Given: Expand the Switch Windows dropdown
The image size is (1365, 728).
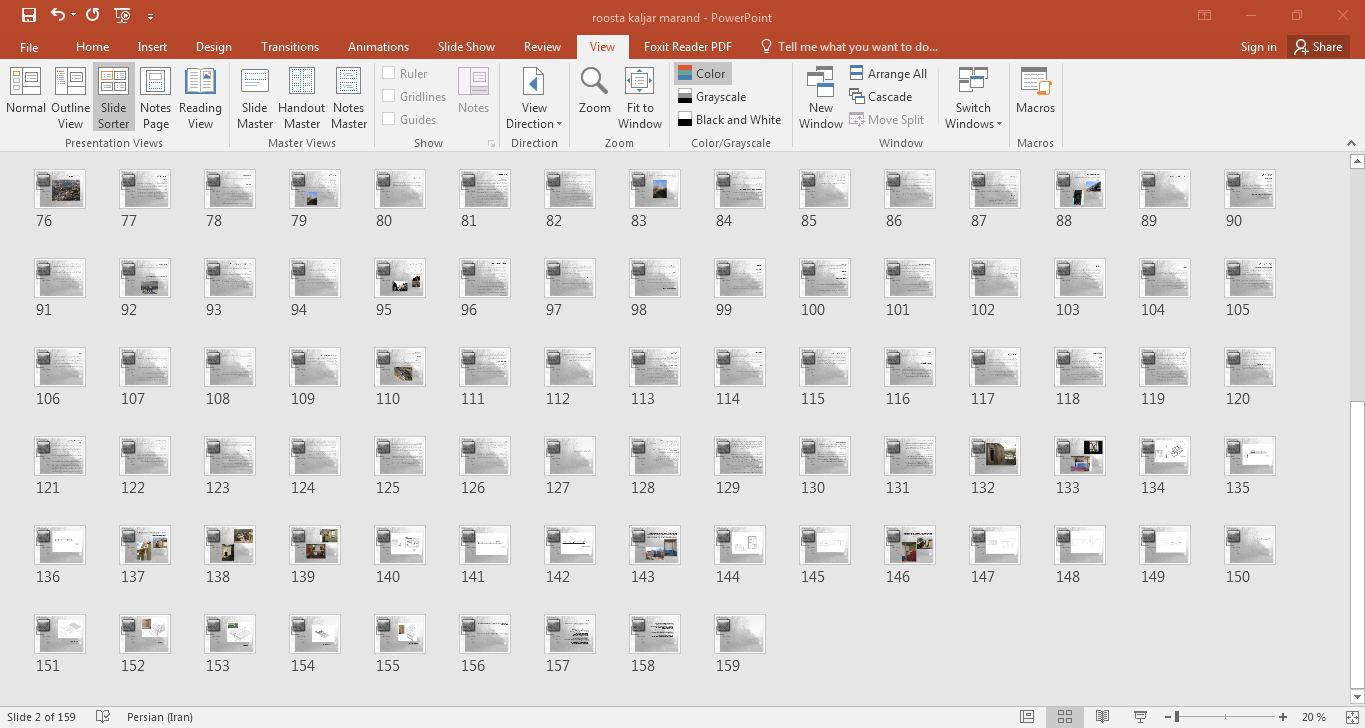Looking at the screenshot, I should tap(973, 98).
